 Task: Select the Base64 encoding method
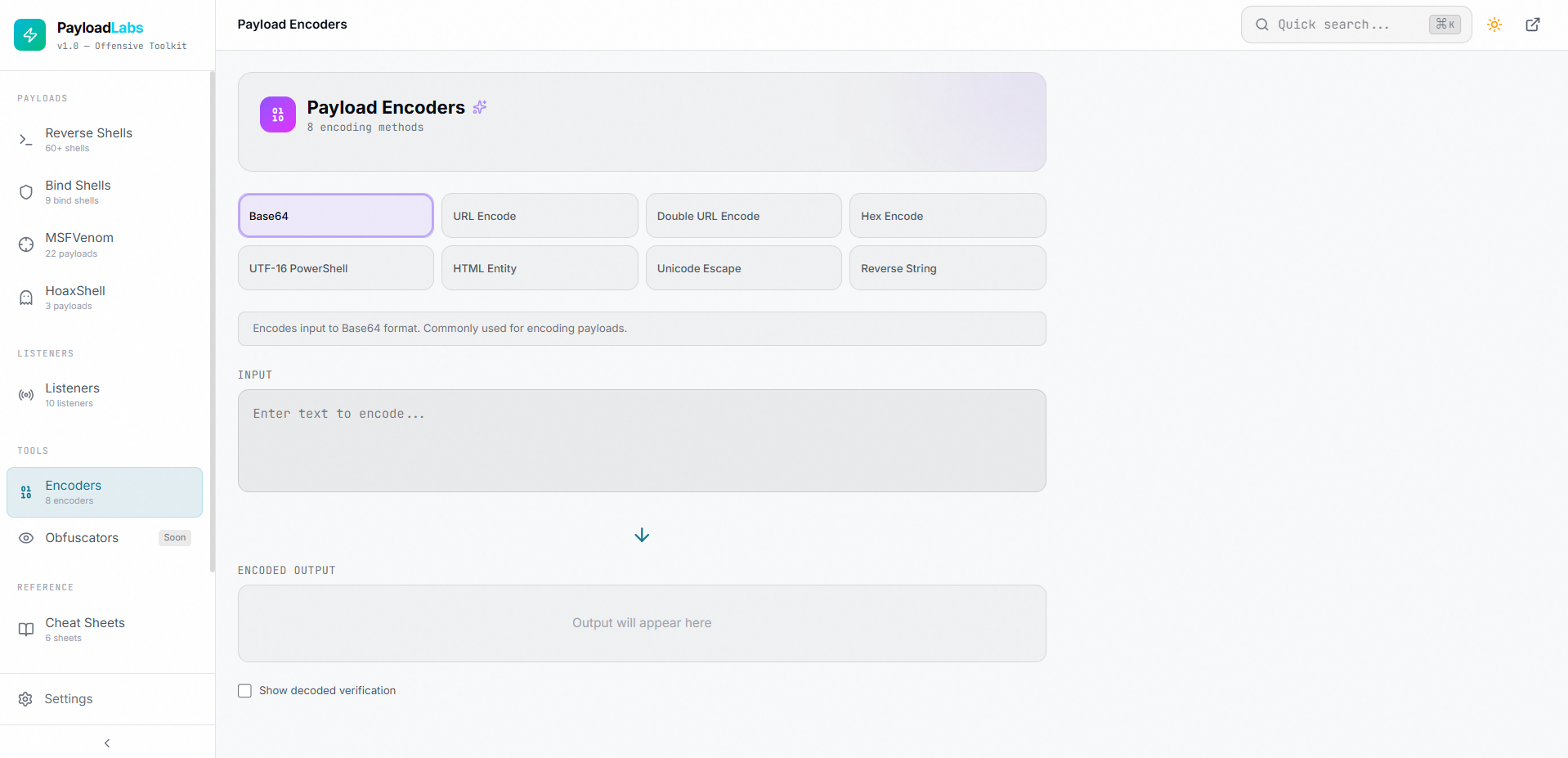(336, 216)
